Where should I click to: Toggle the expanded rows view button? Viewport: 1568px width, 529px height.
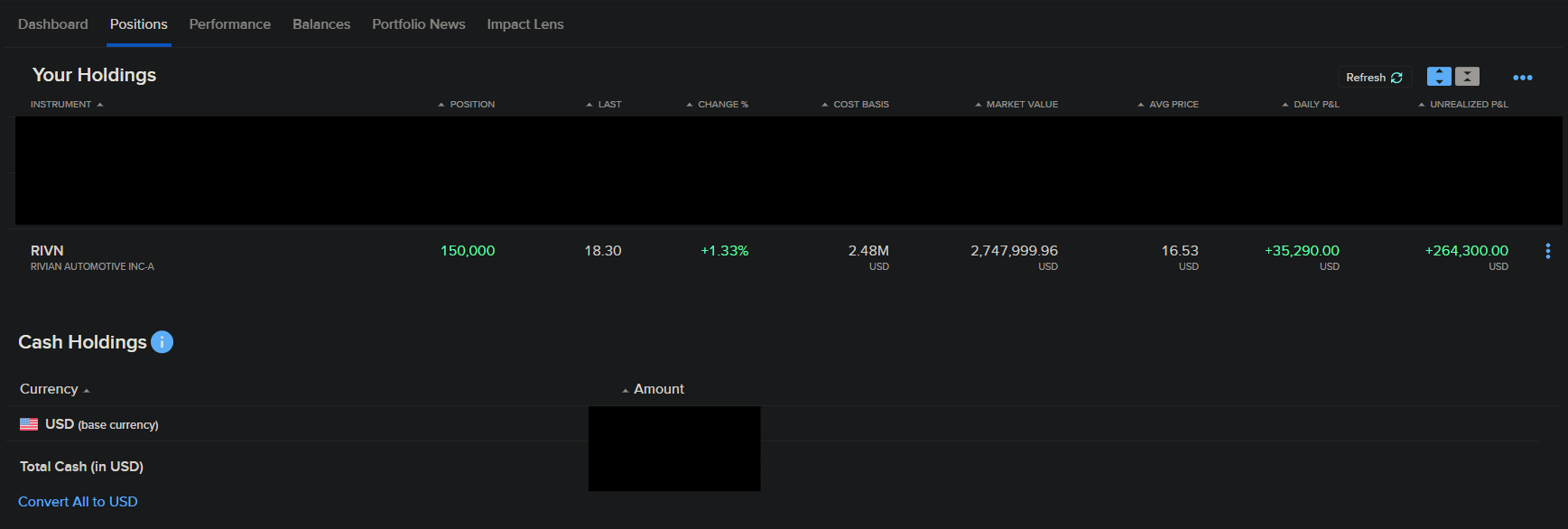click(x=1439, y=77)
